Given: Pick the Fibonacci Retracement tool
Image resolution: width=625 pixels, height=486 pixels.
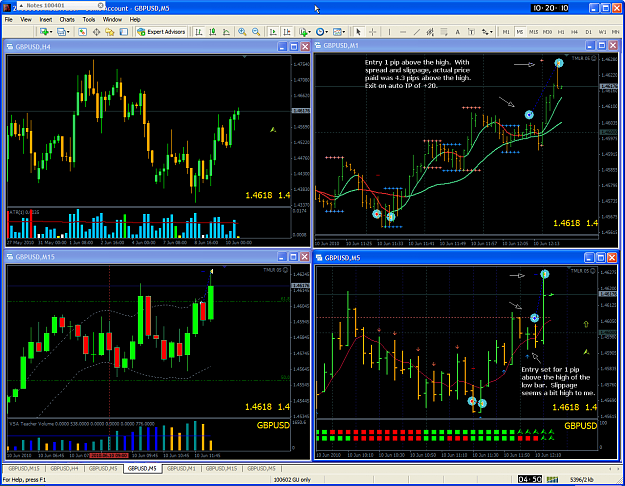Looking at the screenshot, I should coord(444,32).
